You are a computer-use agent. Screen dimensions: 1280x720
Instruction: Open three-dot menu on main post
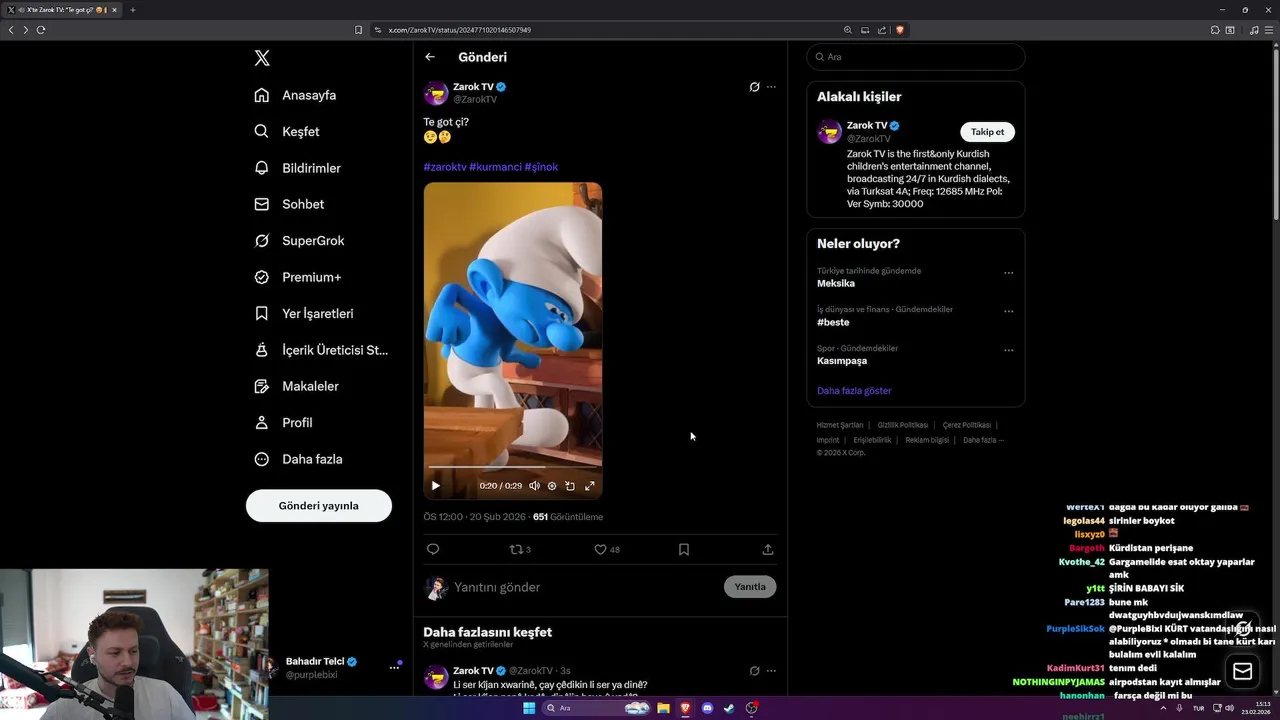tap(771, 87)
